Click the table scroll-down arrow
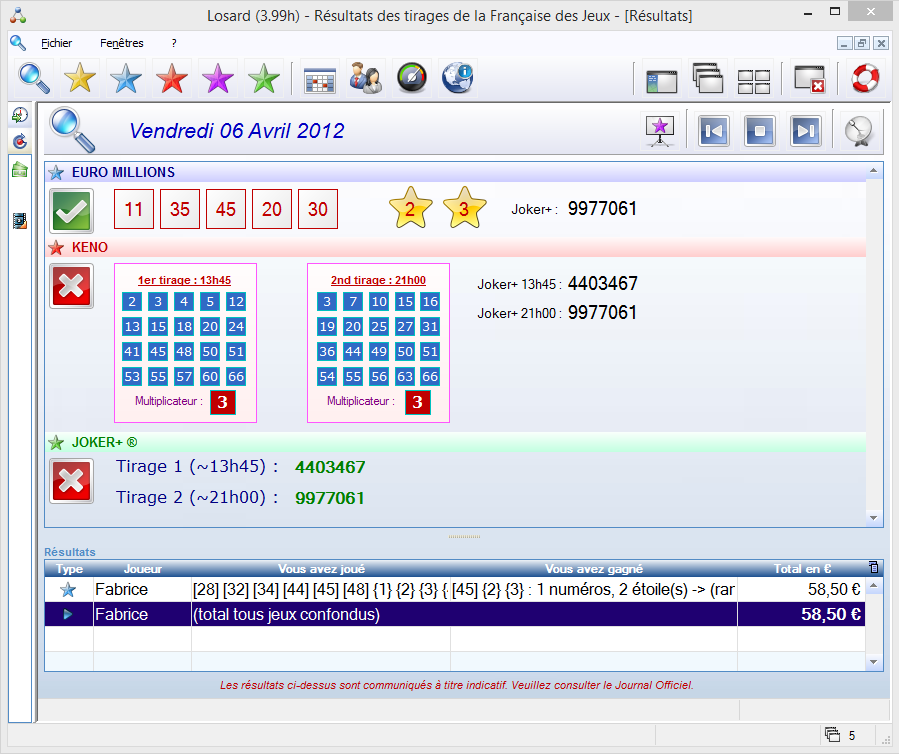This screenshot has width=899, height=754. (873, 661)
